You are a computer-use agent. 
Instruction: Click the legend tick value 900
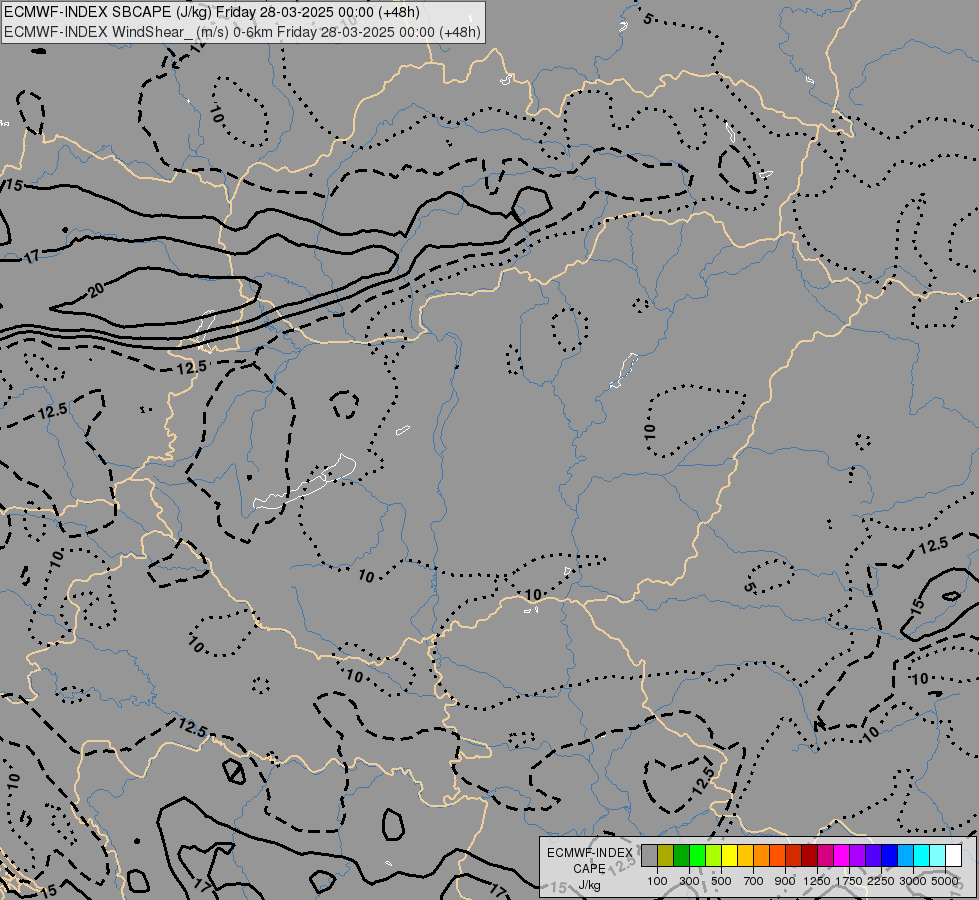[x=785, y=881]
